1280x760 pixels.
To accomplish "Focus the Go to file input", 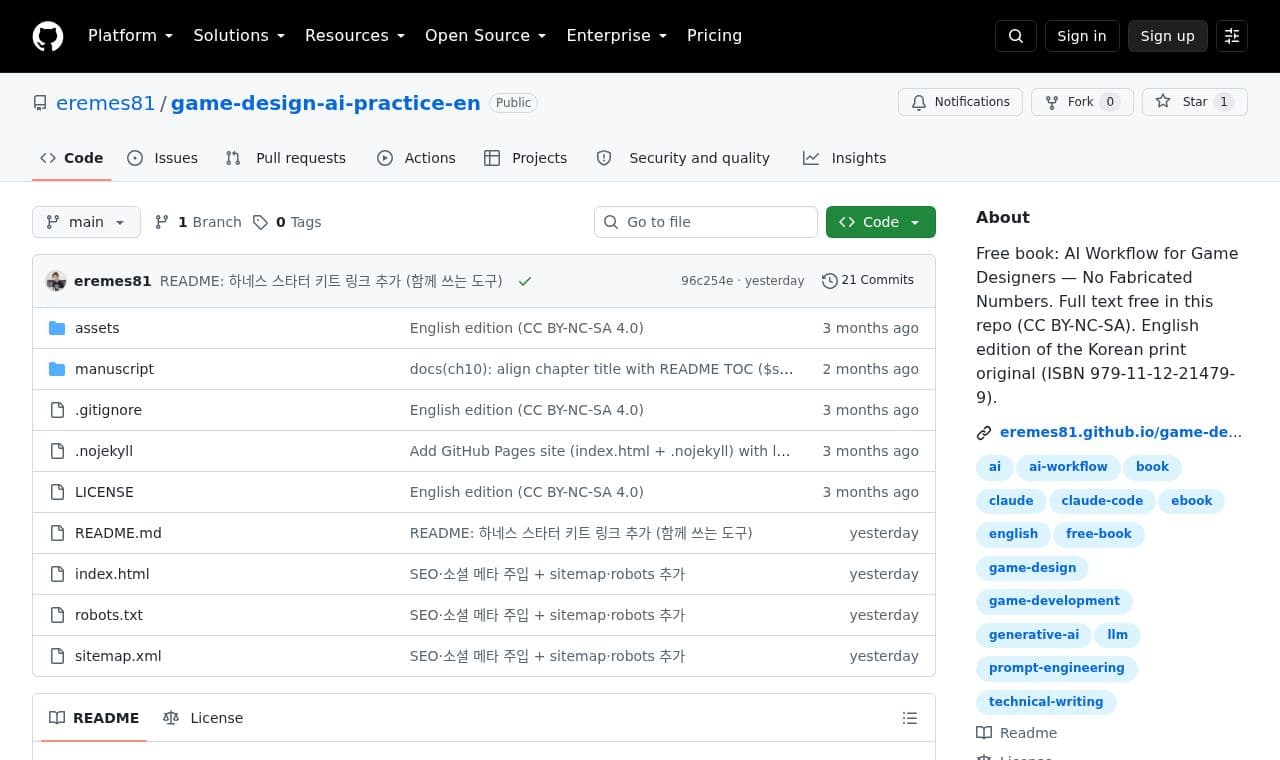I will click(706, 222).
